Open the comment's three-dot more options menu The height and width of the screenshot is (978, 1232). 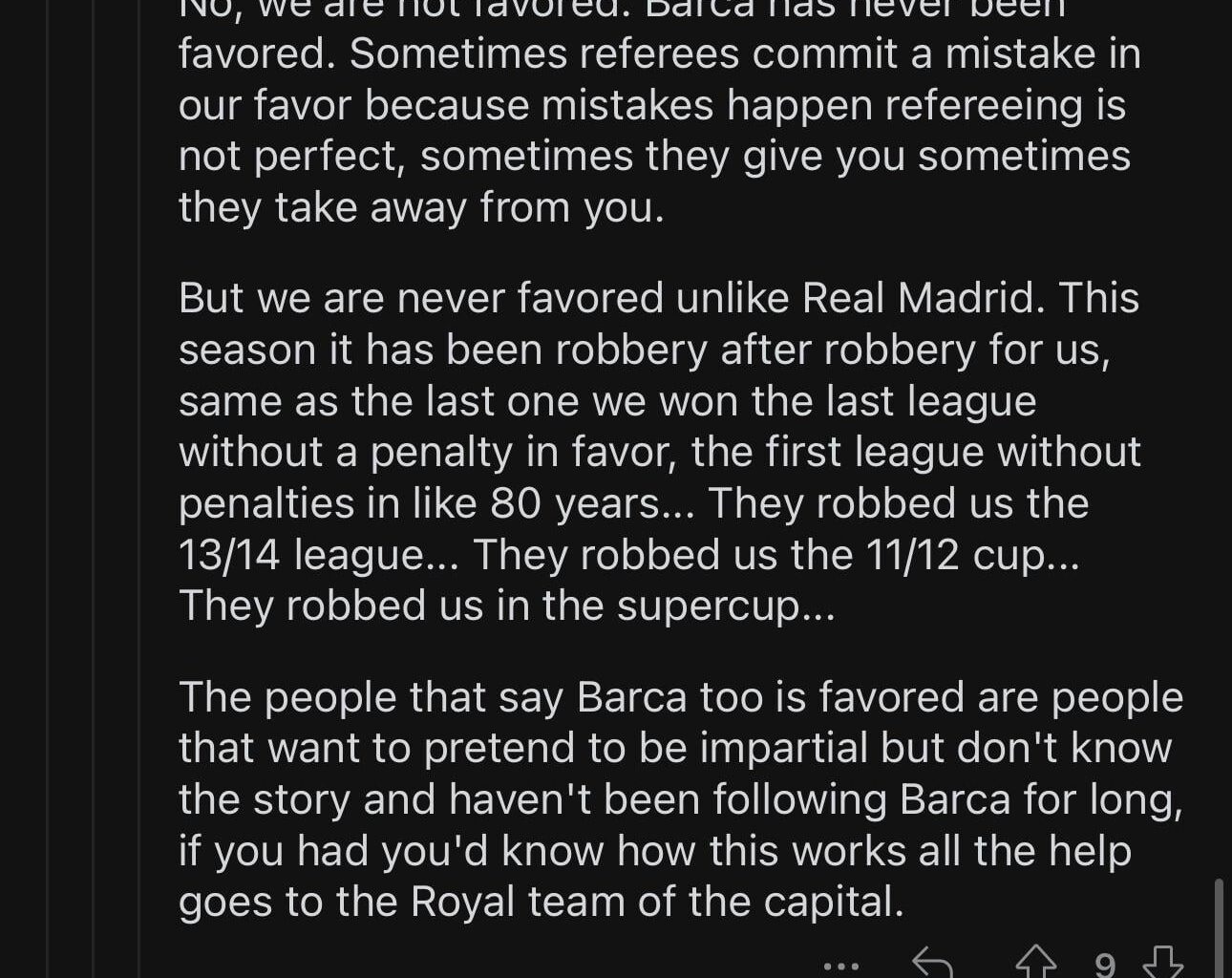click(840, 966)
